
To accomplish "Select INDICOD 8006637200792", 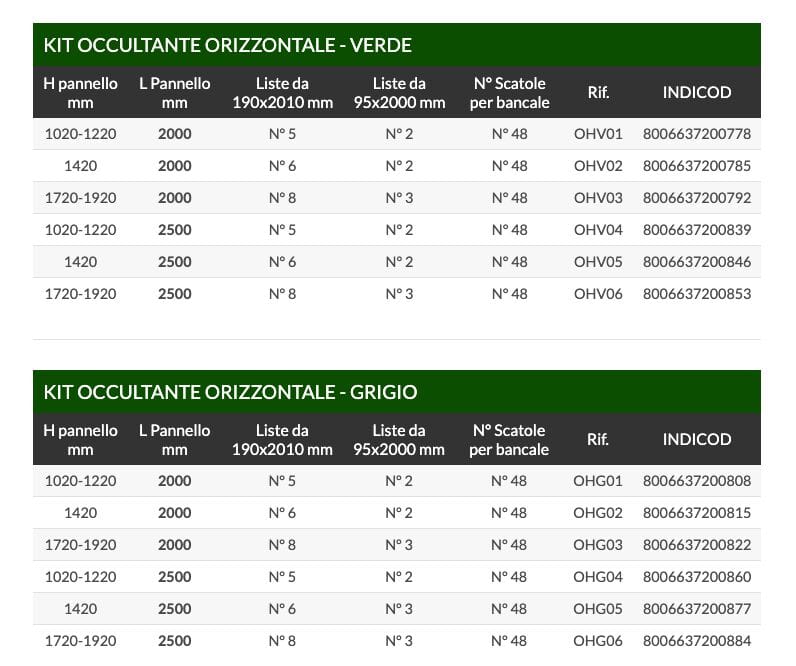I will pyautogui.click(x=697, y=198).
